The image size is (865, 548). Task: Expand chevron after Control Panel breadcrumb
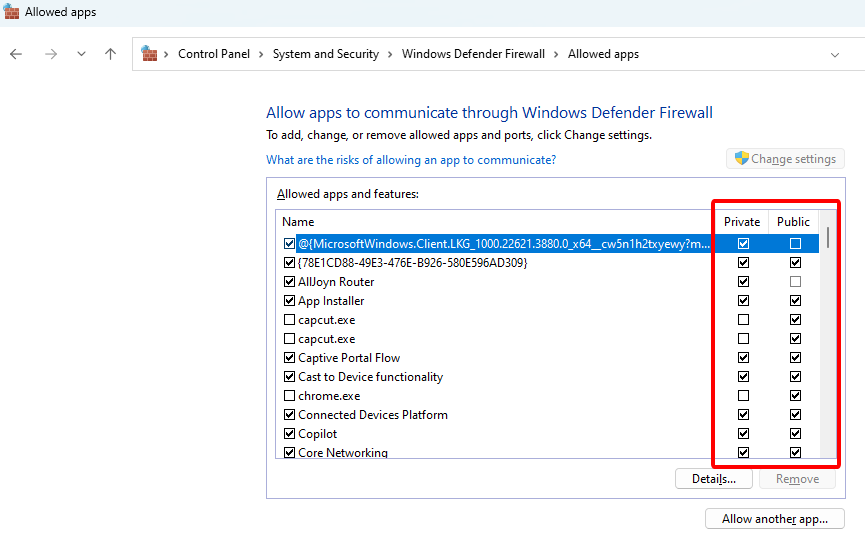pyautogui.click(x=261, y=54)
